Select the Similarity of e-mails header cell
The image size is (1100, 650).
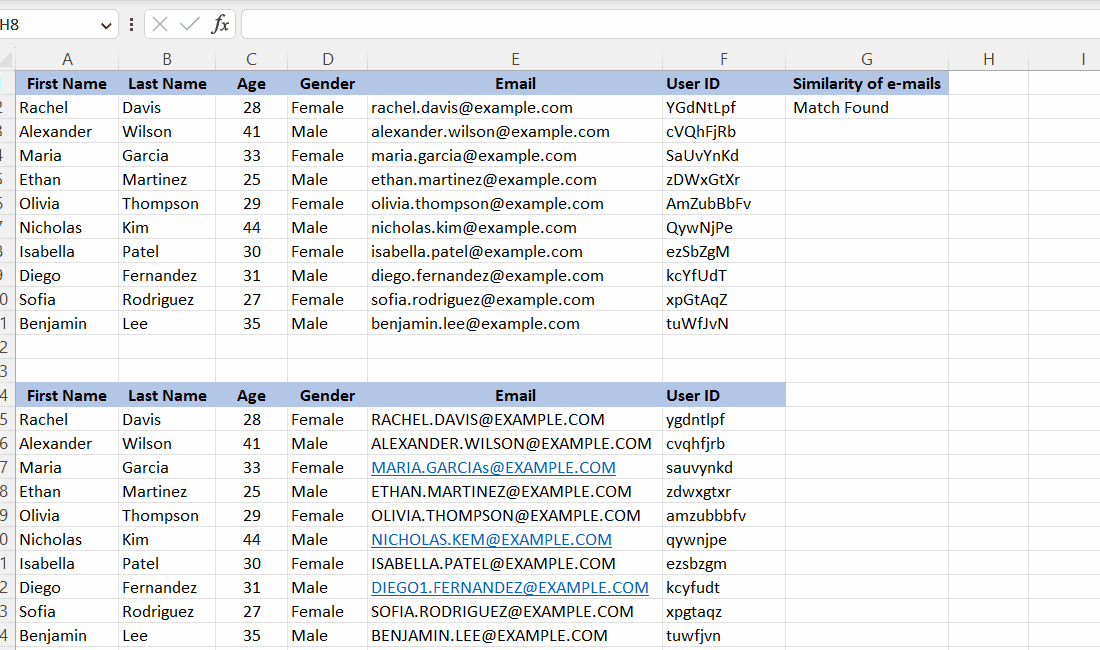pos(866,83)
